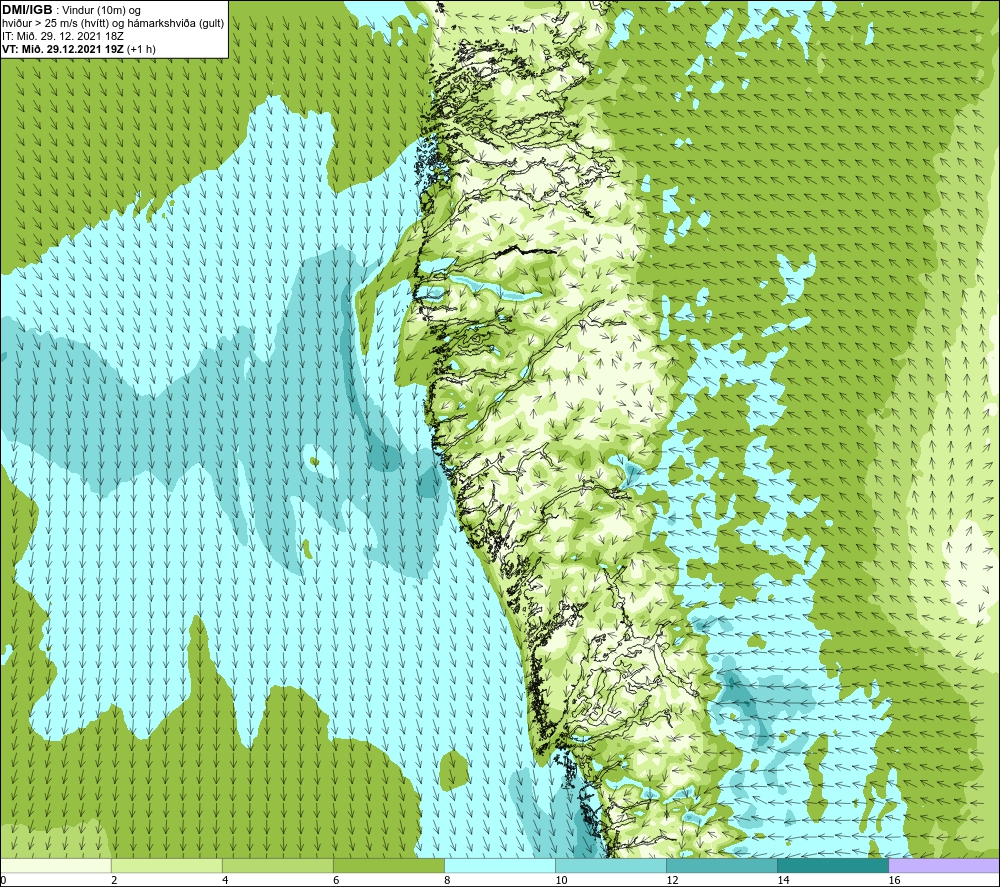Click the 8–10 m/s light cyan legend swatch
Image resolution: width=1000 pixels, height=887 pixels.
pyautogui.click(x=500, y=865)
